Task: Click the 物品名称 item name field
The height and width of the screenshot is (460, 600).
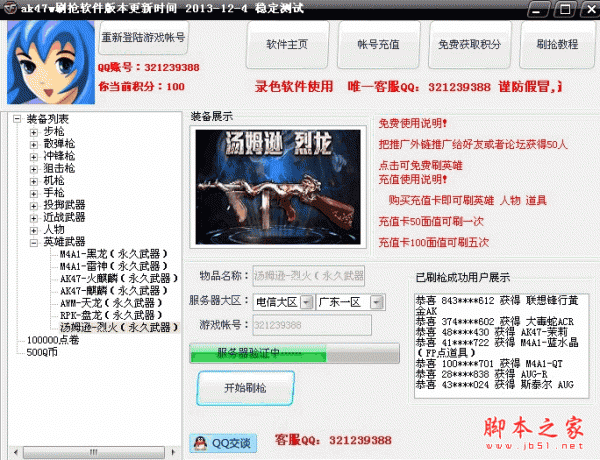Action: point(308,276)
